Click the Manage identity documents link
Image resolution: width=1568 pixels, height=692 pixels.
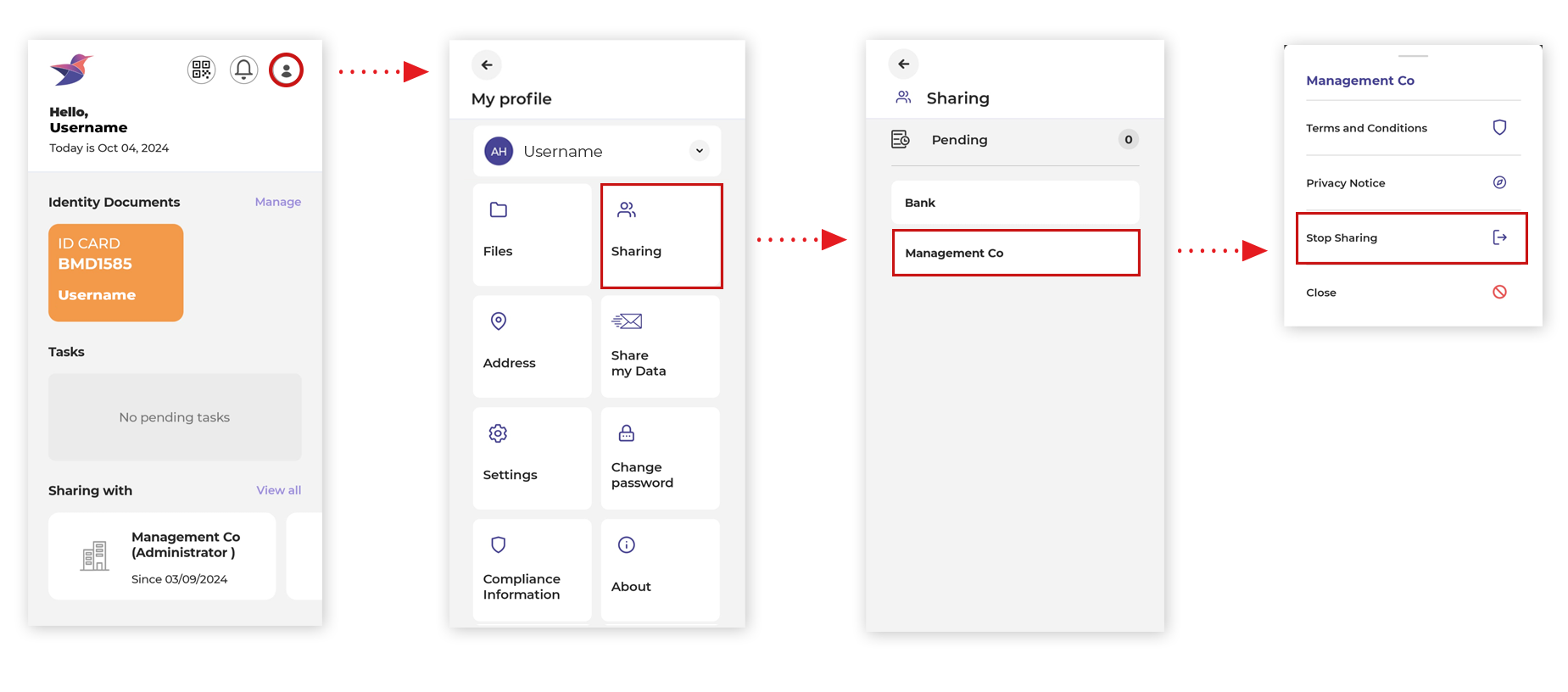(x=278, y=202)
